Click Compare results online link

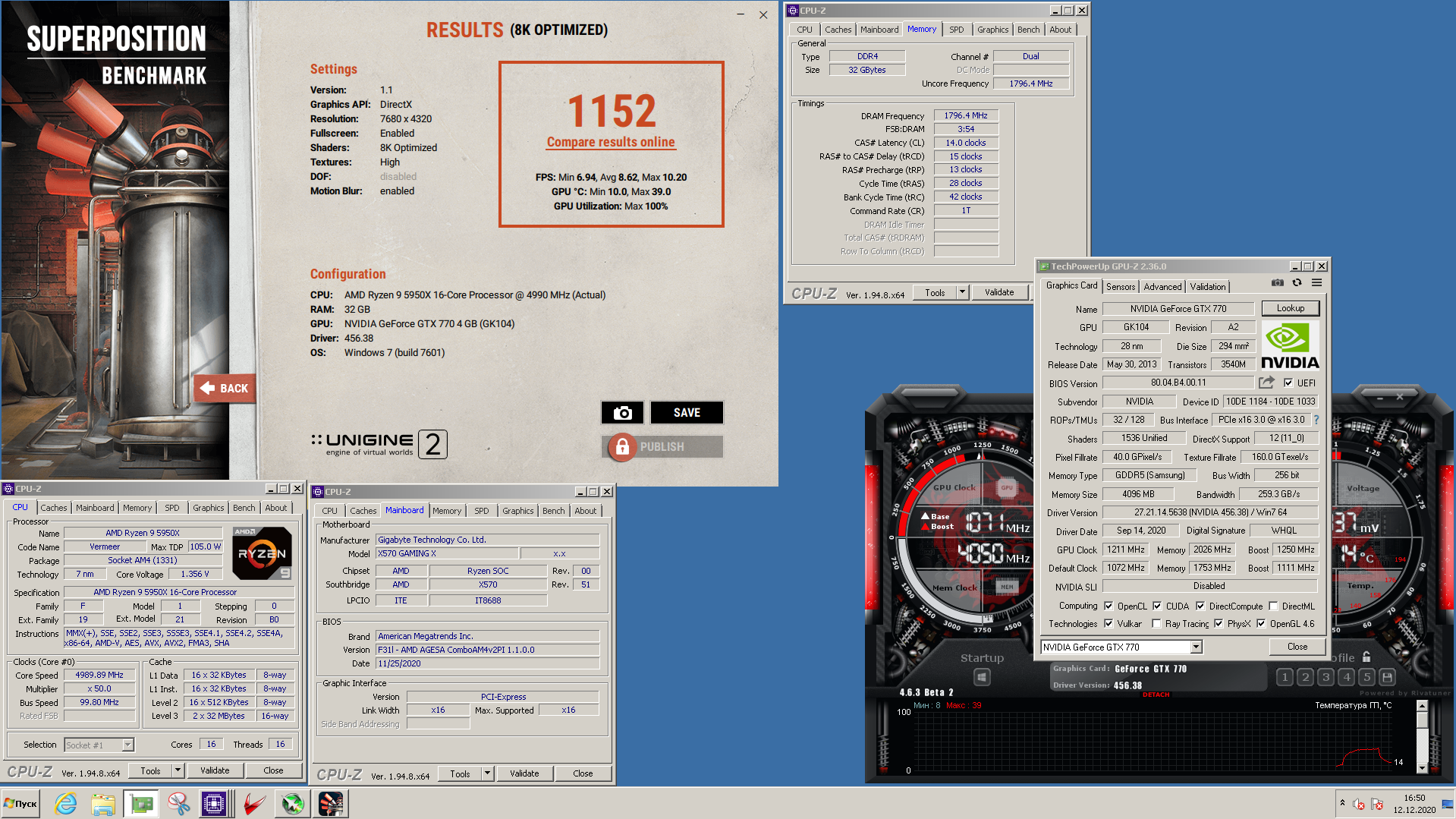(610, 142)
